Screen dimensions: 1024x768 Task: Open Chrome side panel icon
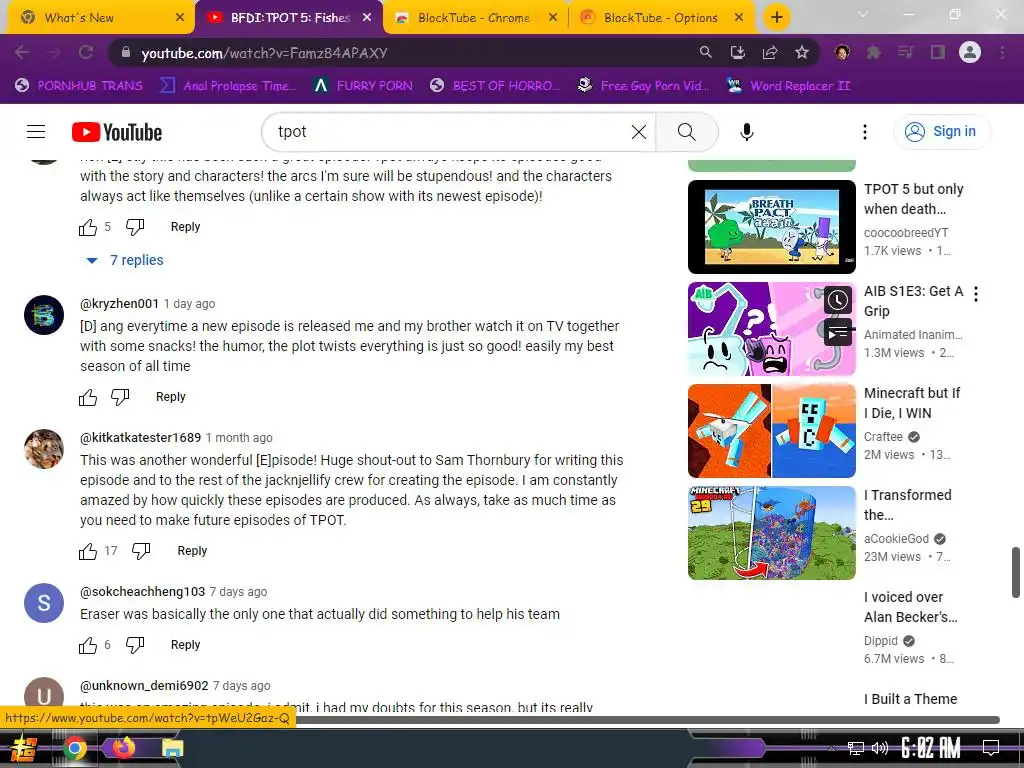pos(938,52)
